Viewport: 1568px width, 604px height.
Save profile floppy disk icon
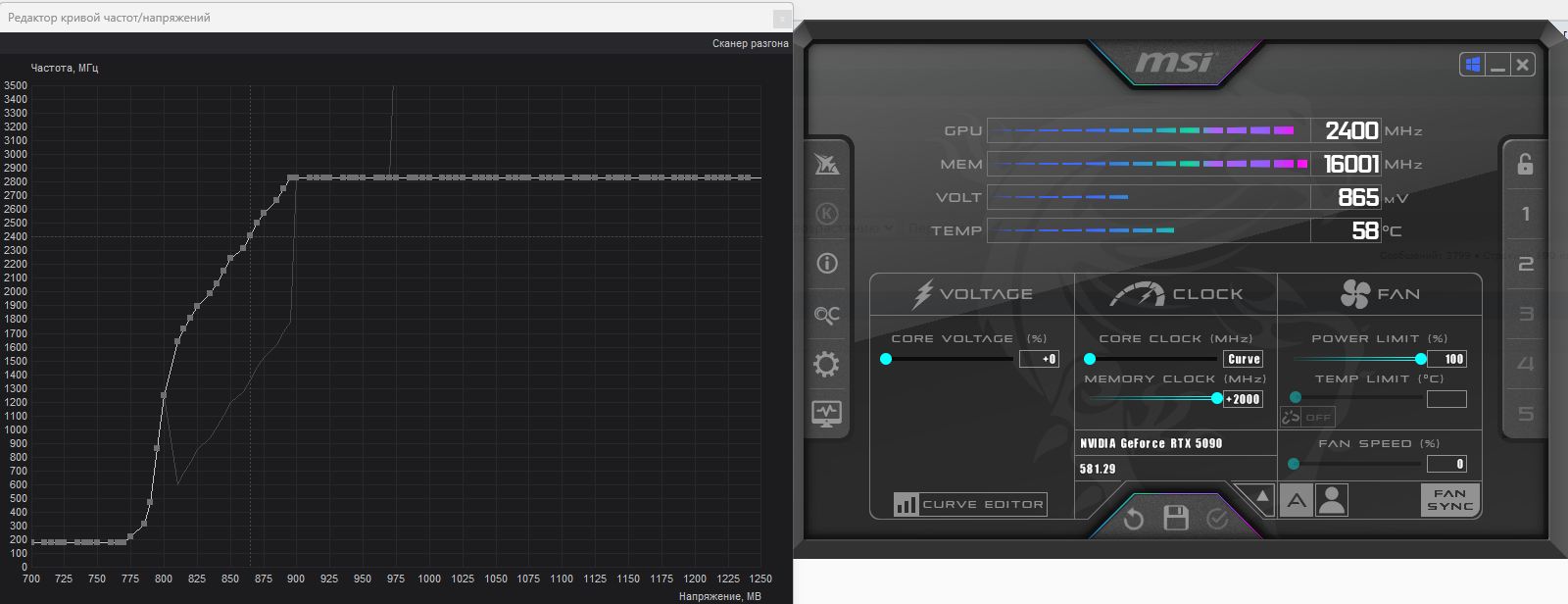[x=1176, y=518]
